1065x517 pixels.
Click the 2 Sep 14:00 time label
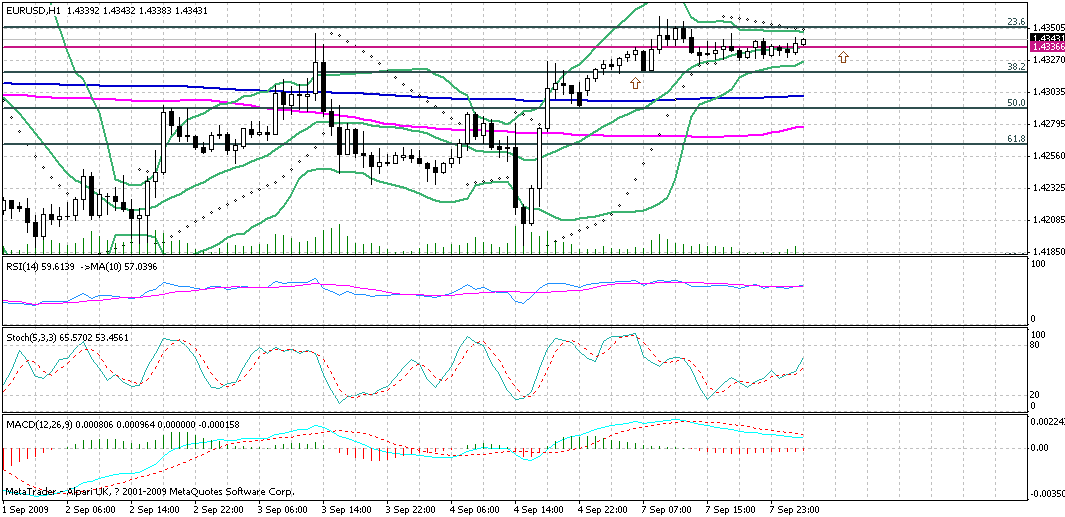(155, 509)
